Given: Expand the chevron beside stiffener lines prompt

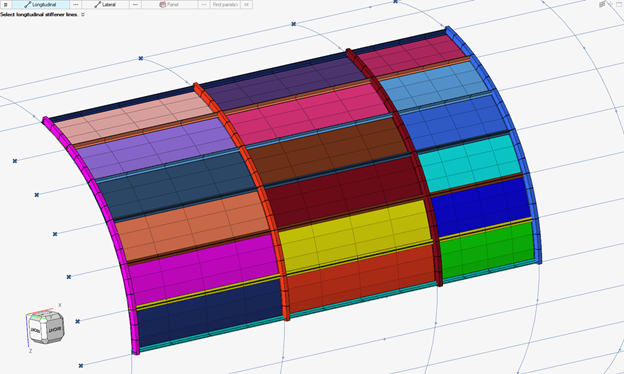Looking at the screenshot, I should [x=83, y=14].
